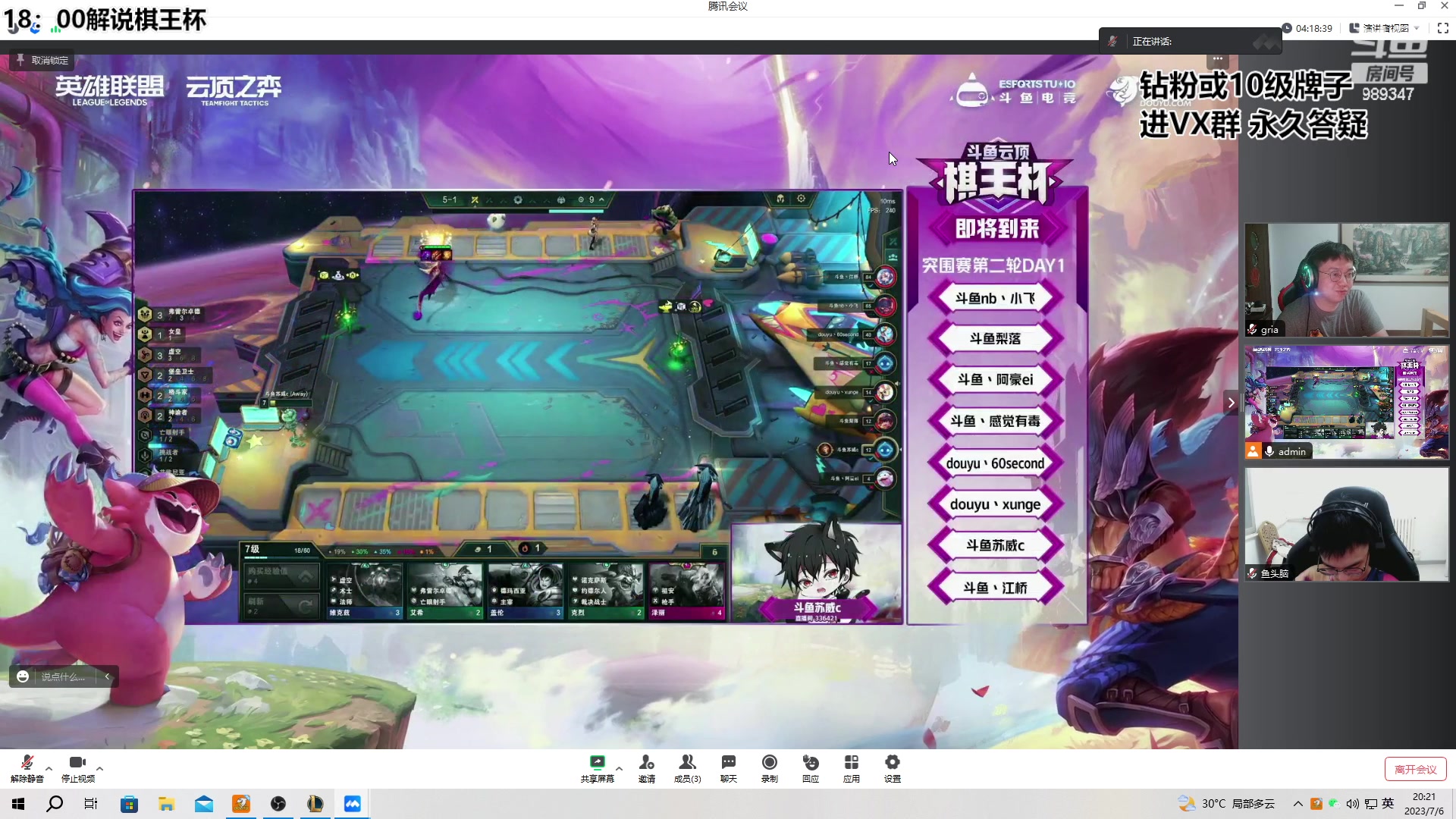This screenshot has height=819, width=1456.
Task: Open the 聊天 chat panel
Action: click(729, 768)
